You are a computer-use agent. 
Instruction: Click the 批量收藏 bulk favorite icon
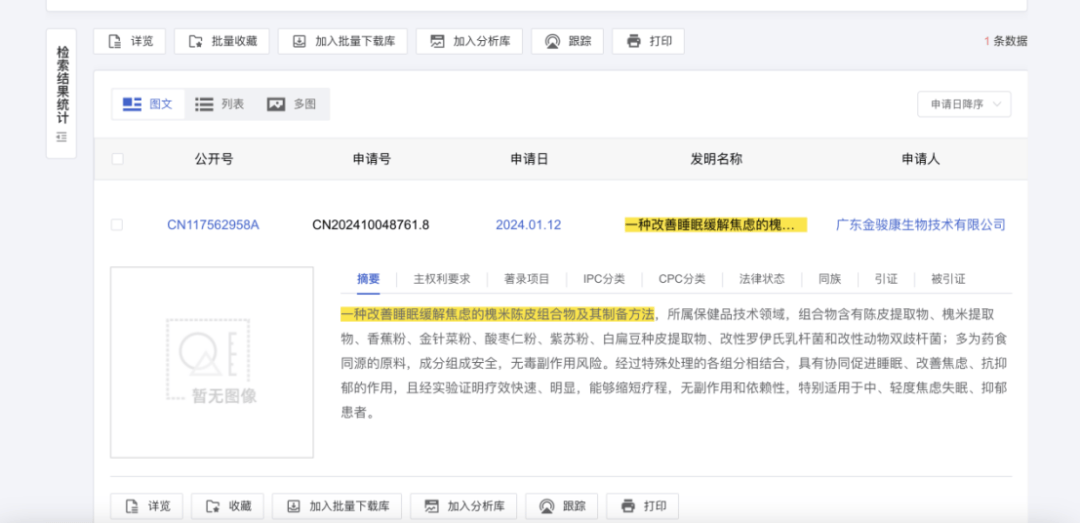pyautogui.click(x=194, y=41)
